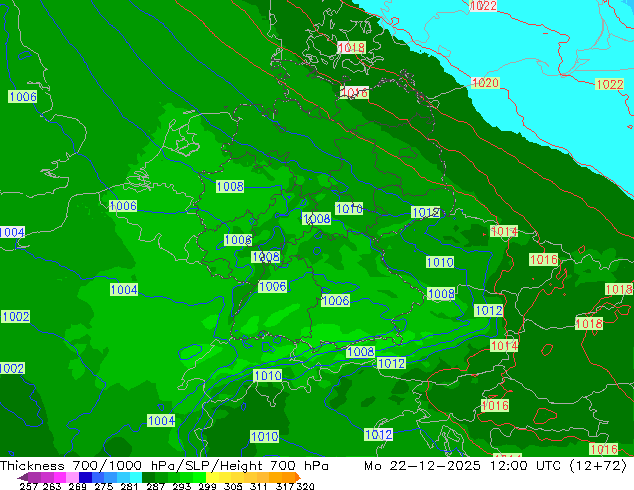Click the orange arrow end of the color scale
The height and width of the screenshot is (490, 634).
point(298,477)
